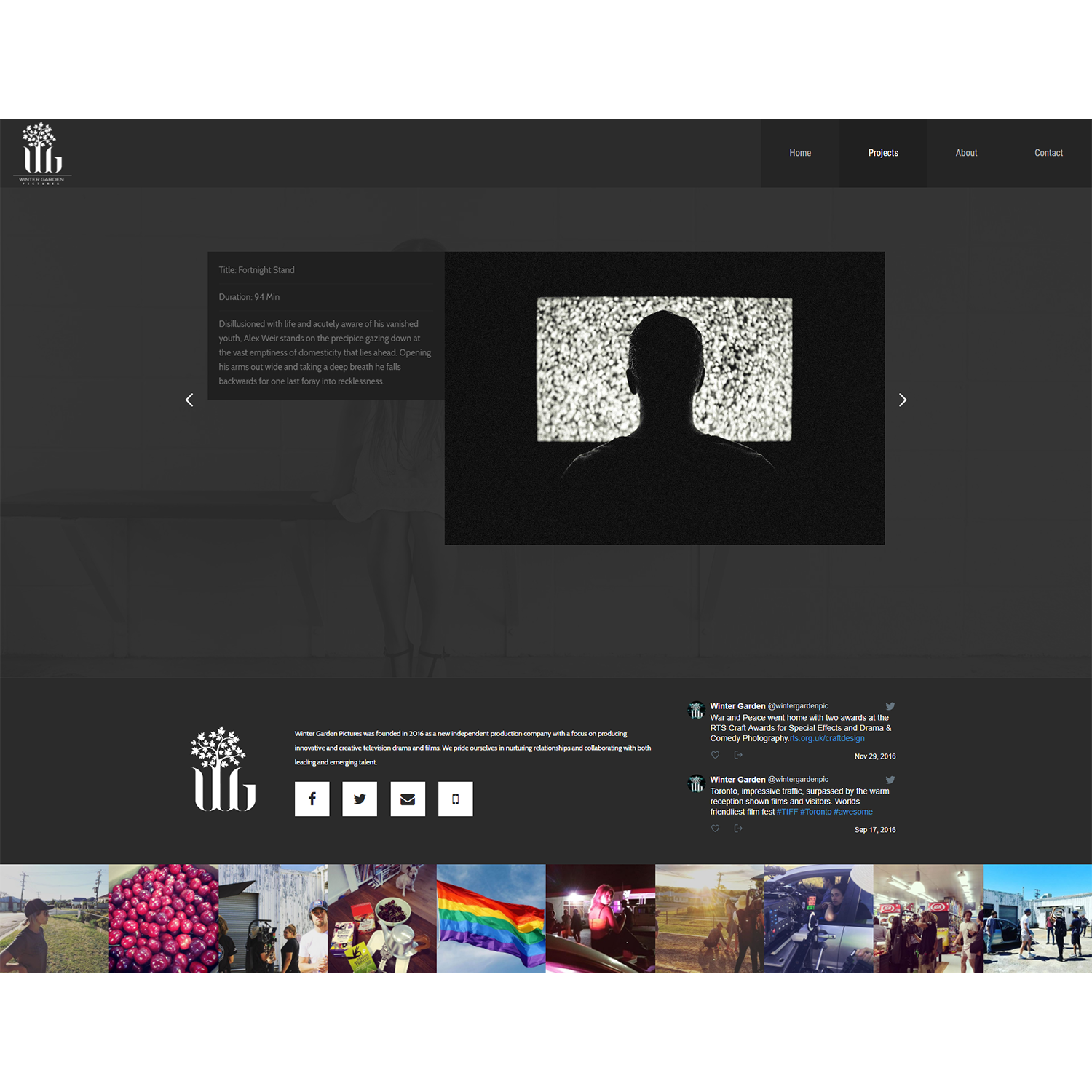Click the #TIFF hashtag link
1092x1092 pixels.
786,811
